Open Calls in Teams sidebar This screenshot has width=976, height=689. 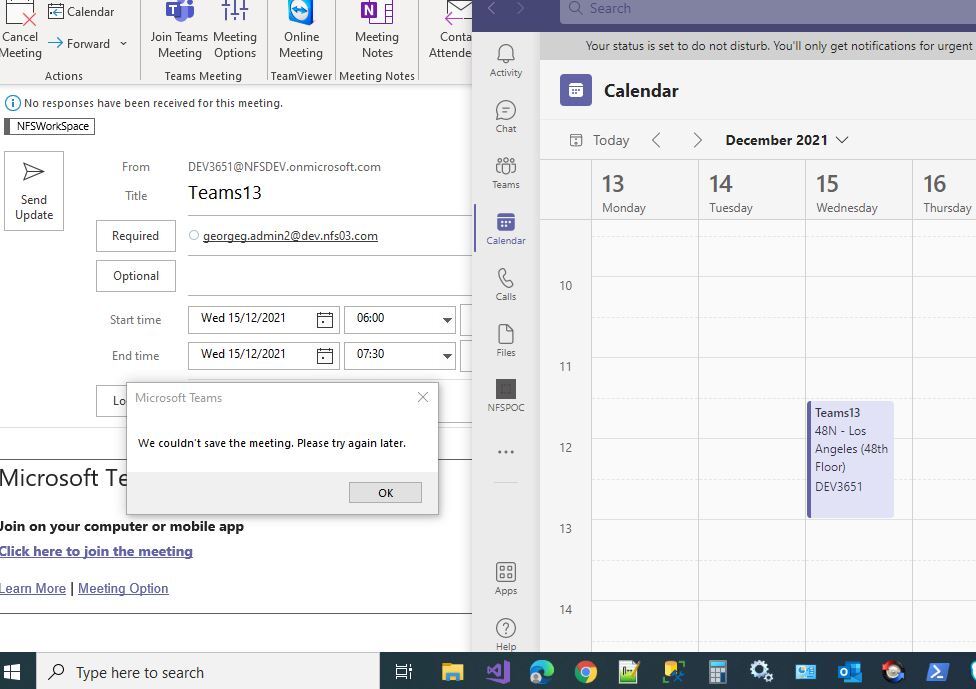[x=505, y=285]
